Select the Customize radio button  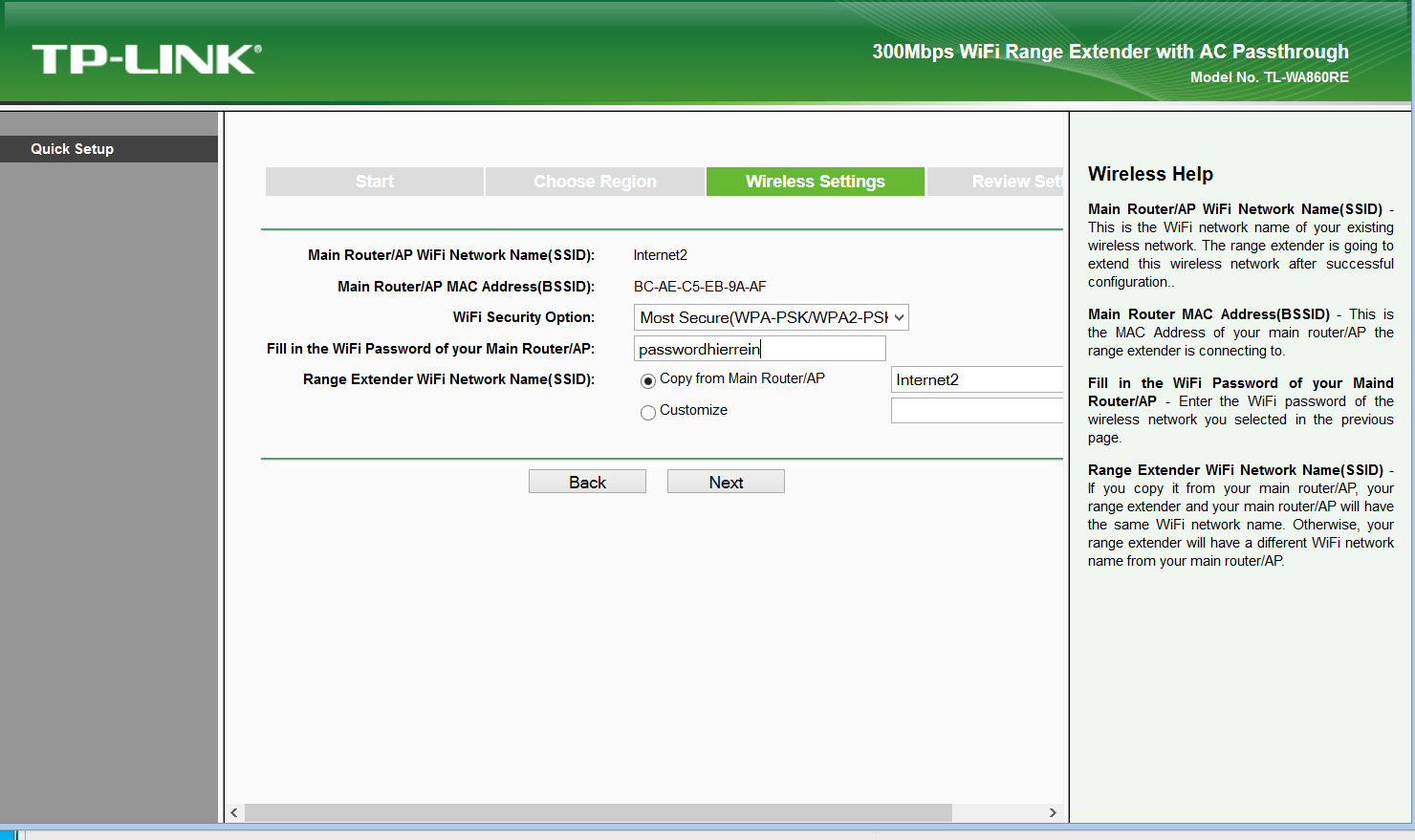click(x=648, y=413)
